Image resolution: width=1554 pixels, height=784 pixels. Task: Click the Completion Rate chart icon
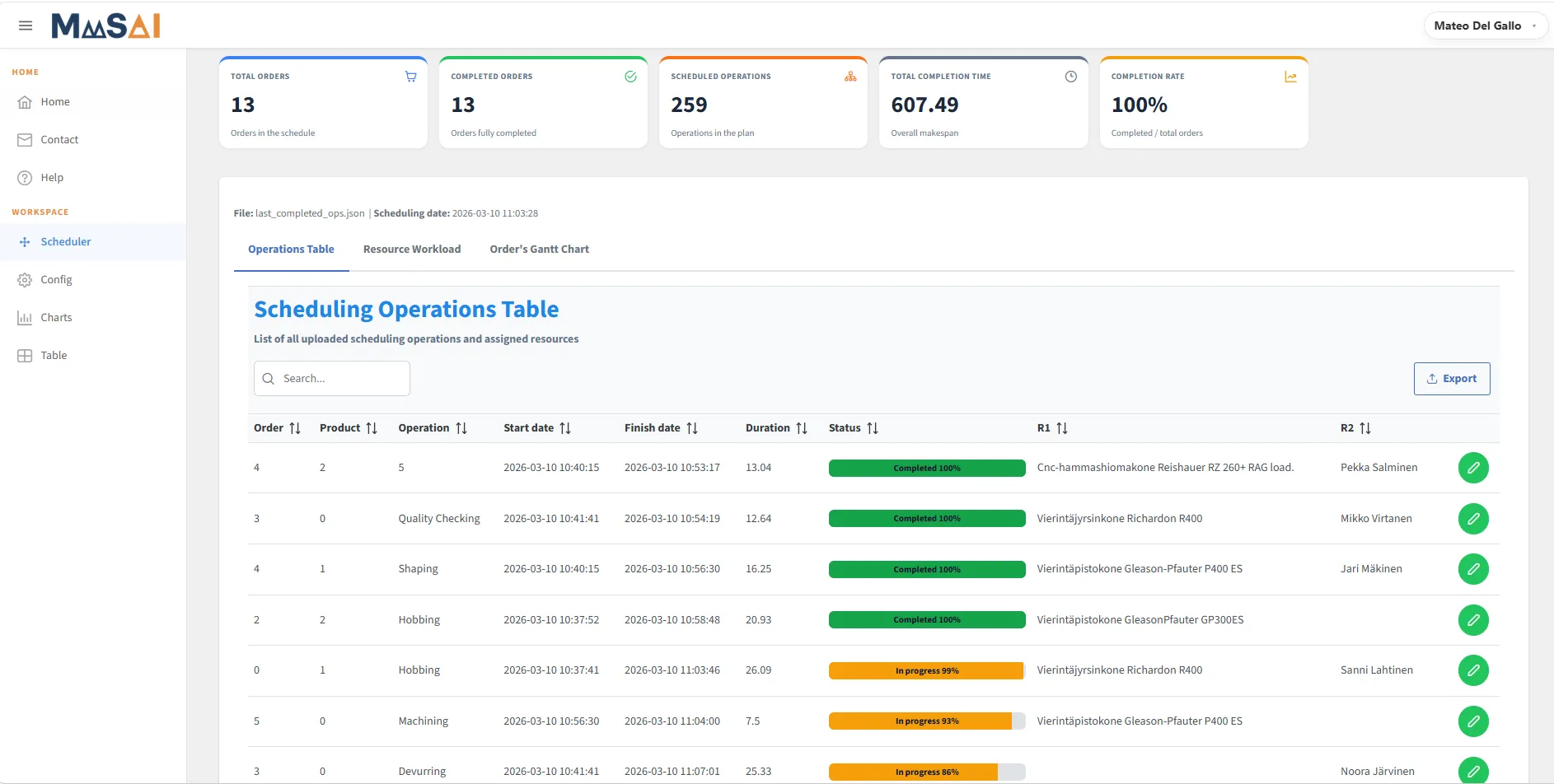pos(1290,77)
